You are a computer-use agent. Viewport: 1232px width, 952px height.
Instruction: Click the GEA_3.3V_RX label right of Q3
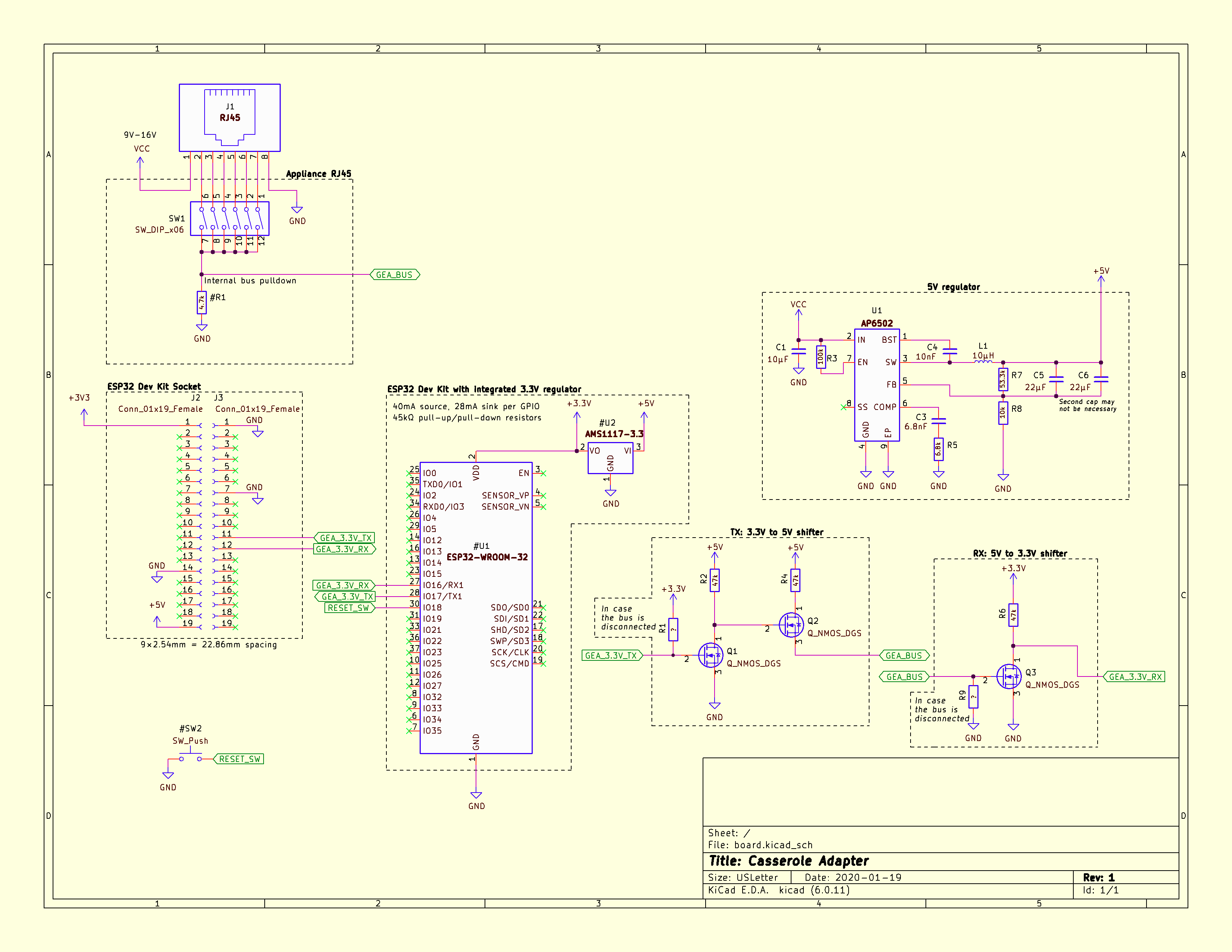click(x=1135, y=677)
